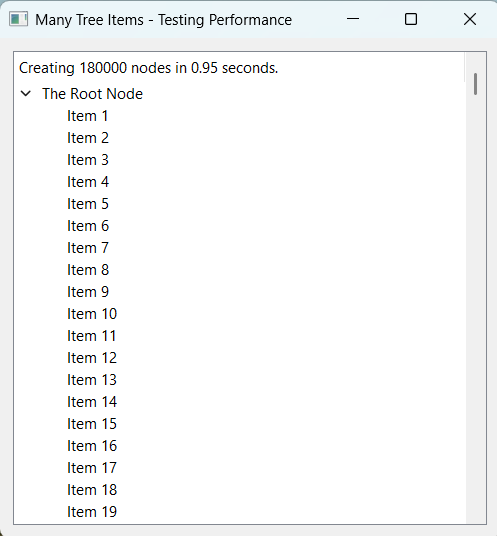Select Item 4 in tree
Screen dimensions: 497x536
tap(88, 182)
